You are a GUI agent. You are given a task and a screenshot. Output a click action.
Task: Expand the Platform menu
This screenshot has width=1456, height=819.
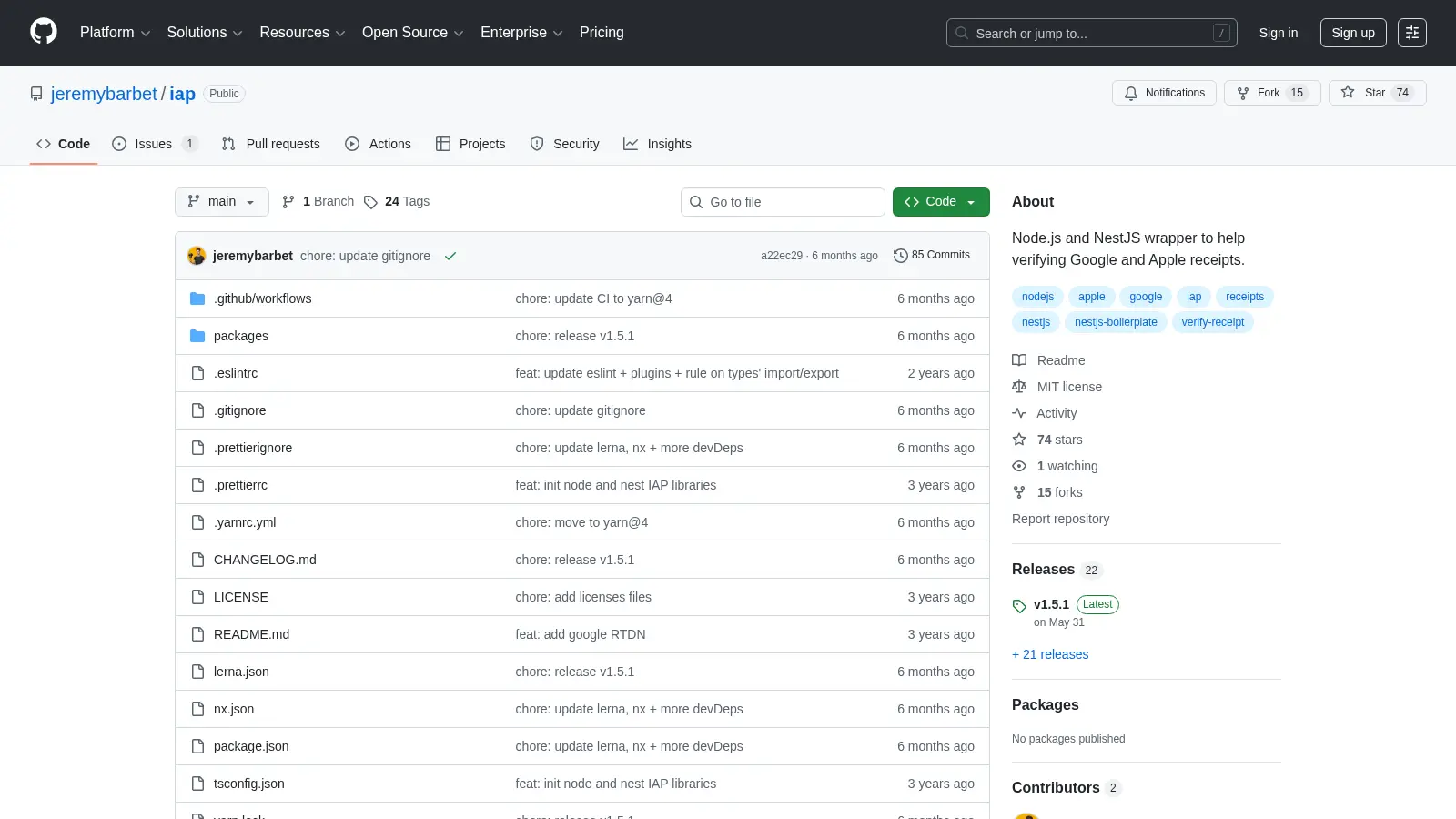[x=115, y=33]
